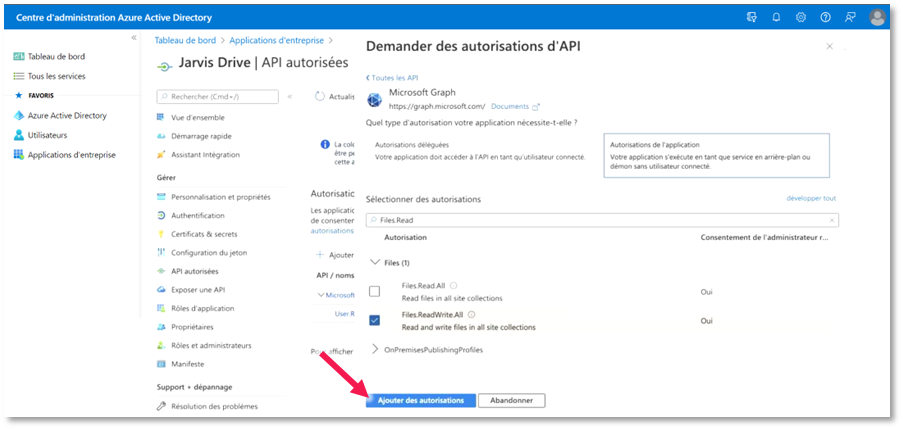Click the Abandonner button
The width and height of the screenshot is (903, 430).
click(x=511, y=400)
